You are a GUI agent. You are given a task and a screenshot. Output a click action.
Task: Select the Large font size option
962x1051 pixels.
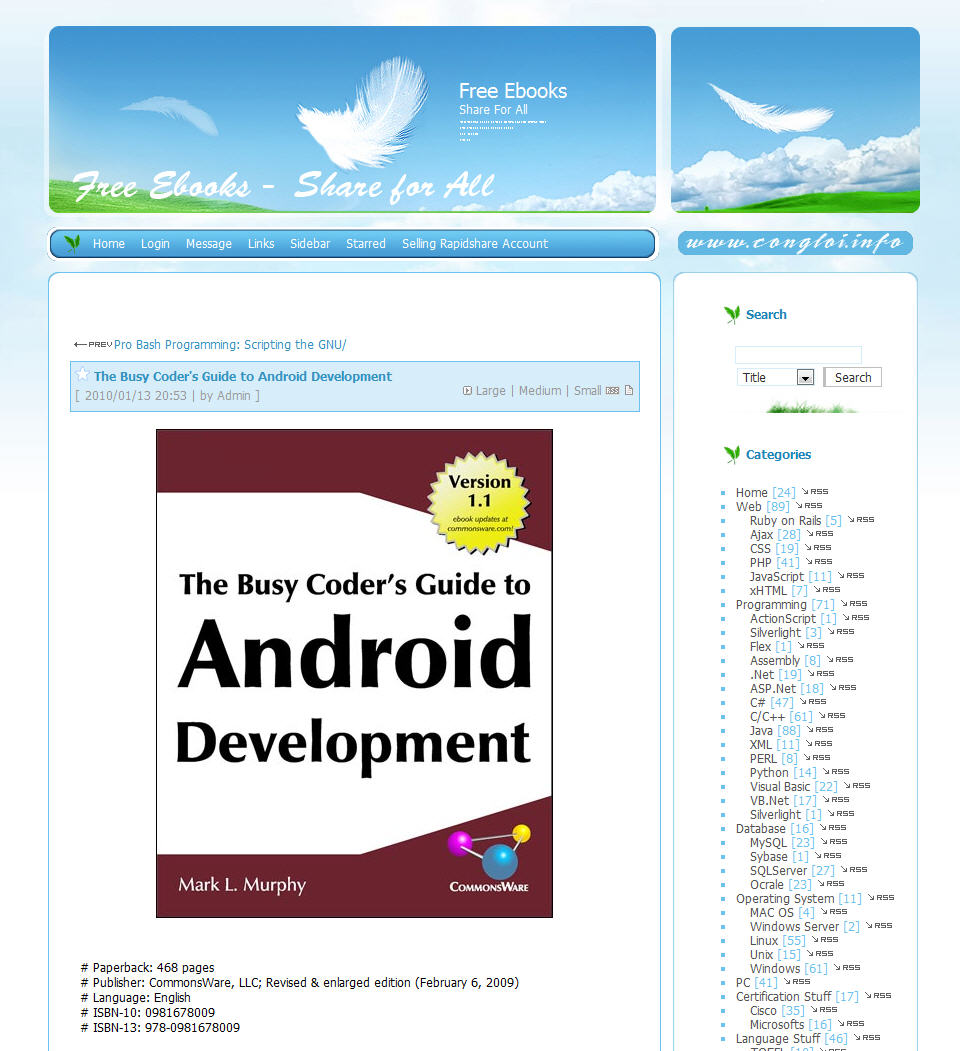491,391
